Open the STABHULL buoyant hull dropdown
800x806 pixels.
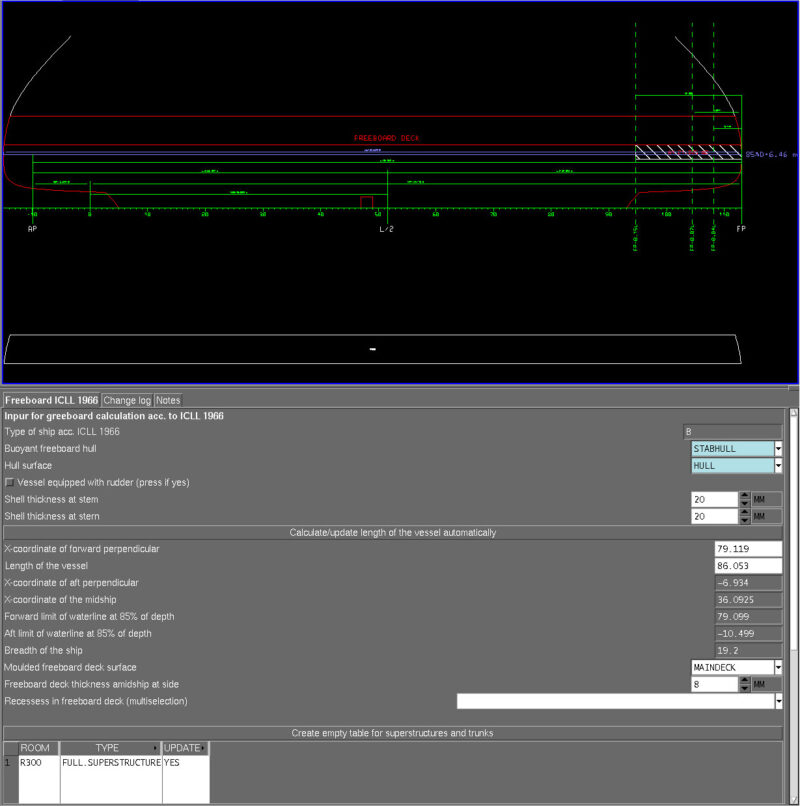[x=778, y=449]
